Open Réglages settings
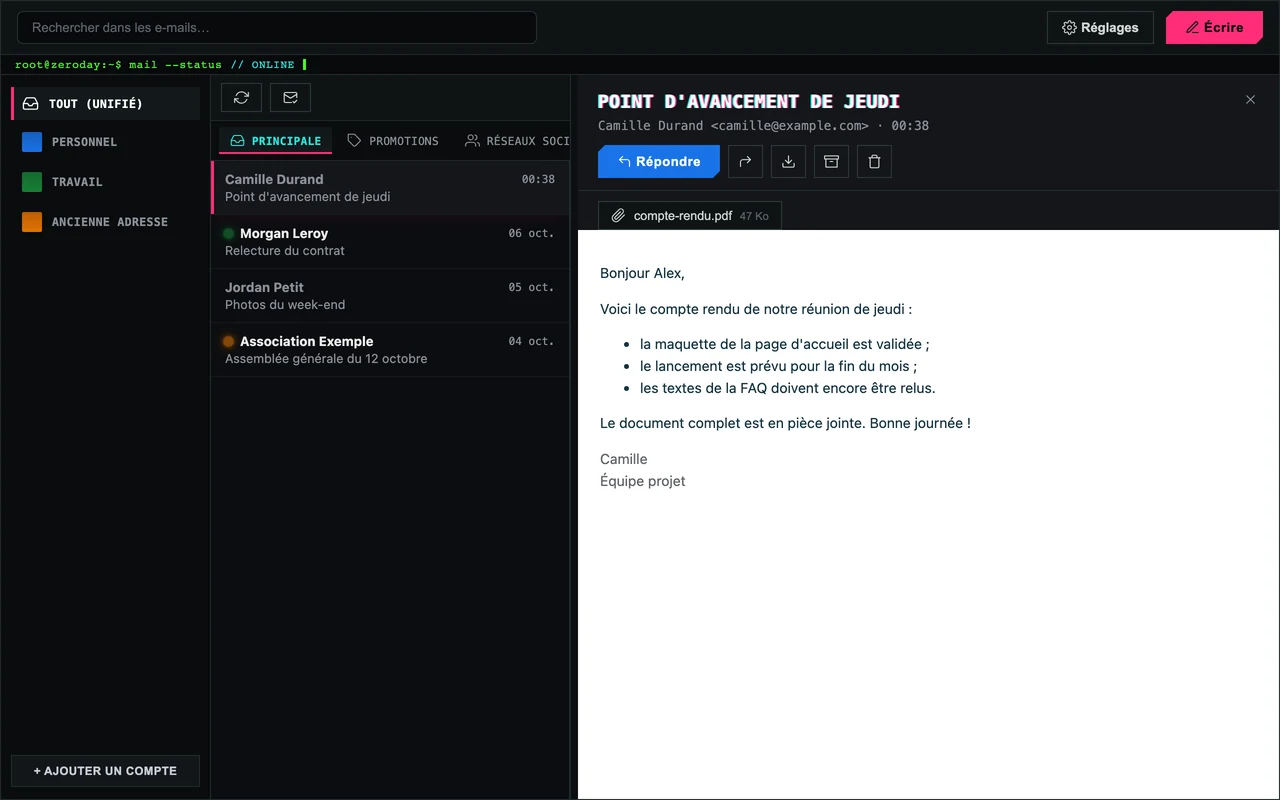1280x800 pixels. click(1100, 28)
